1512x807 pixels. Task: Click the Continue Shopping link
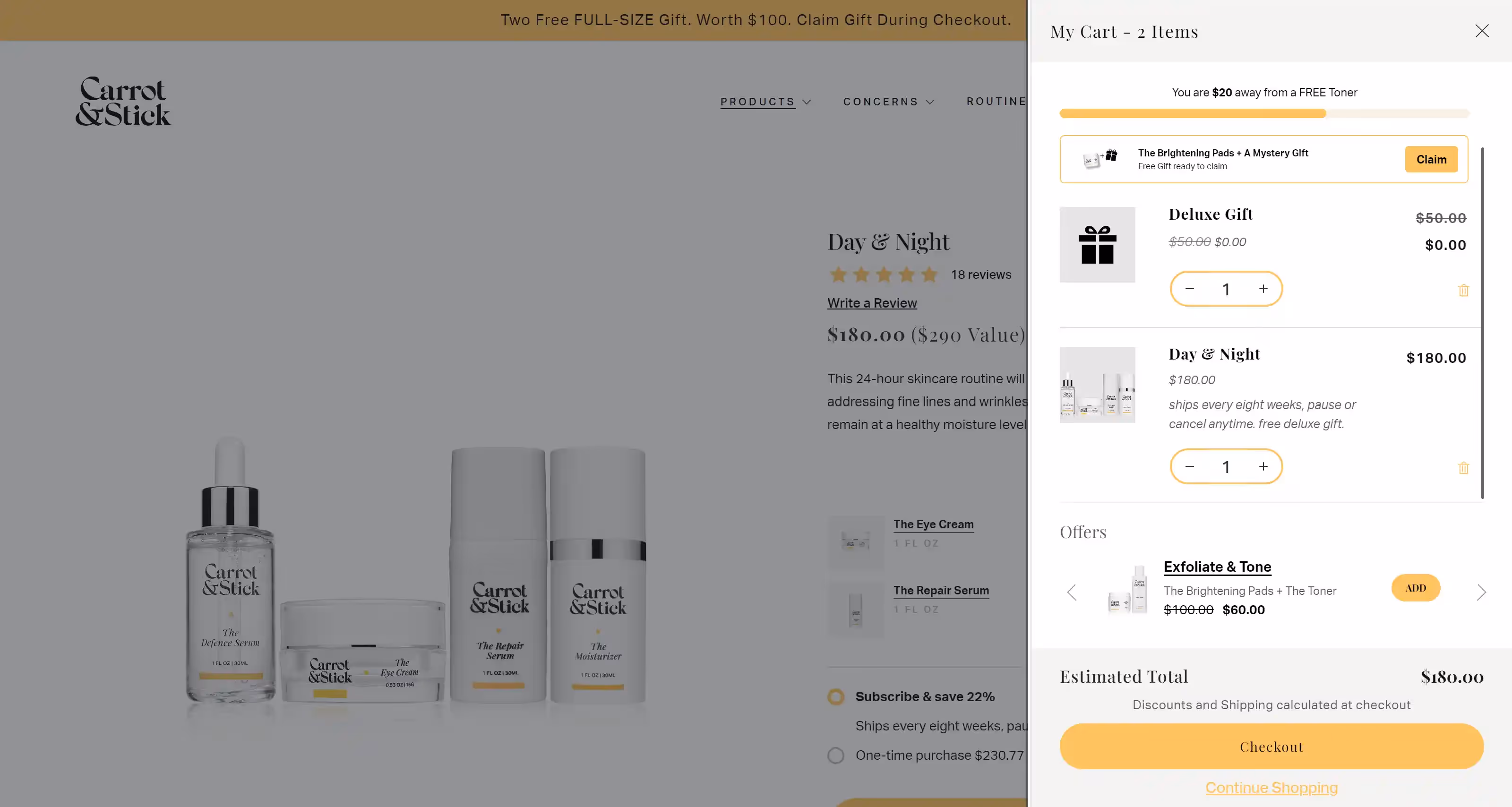[x=1271, y=787]
